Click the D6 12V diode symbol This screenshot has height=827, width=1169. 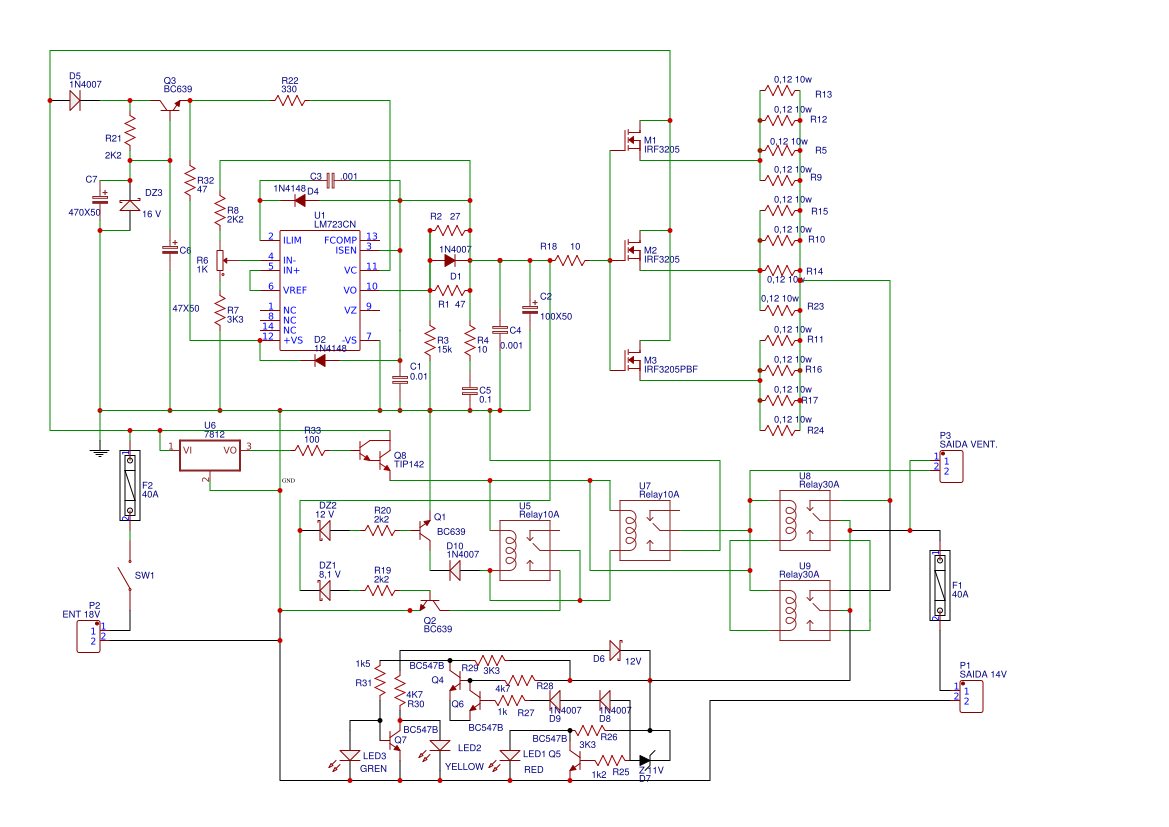pos(615,650)
